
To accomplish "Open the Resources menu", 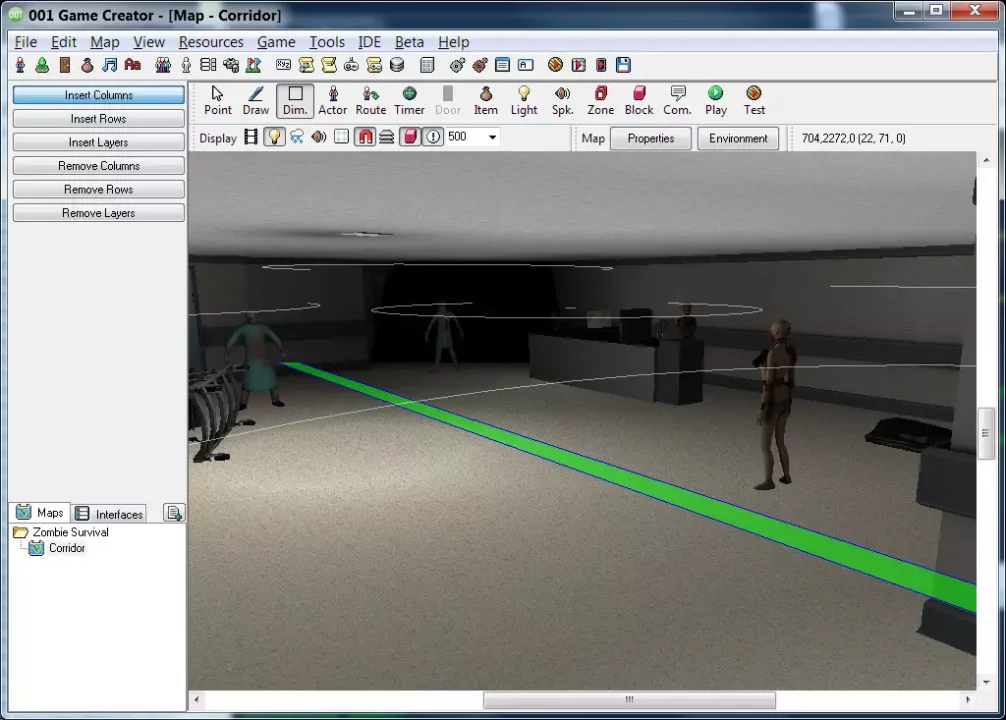I will click(x=210, y=42).
